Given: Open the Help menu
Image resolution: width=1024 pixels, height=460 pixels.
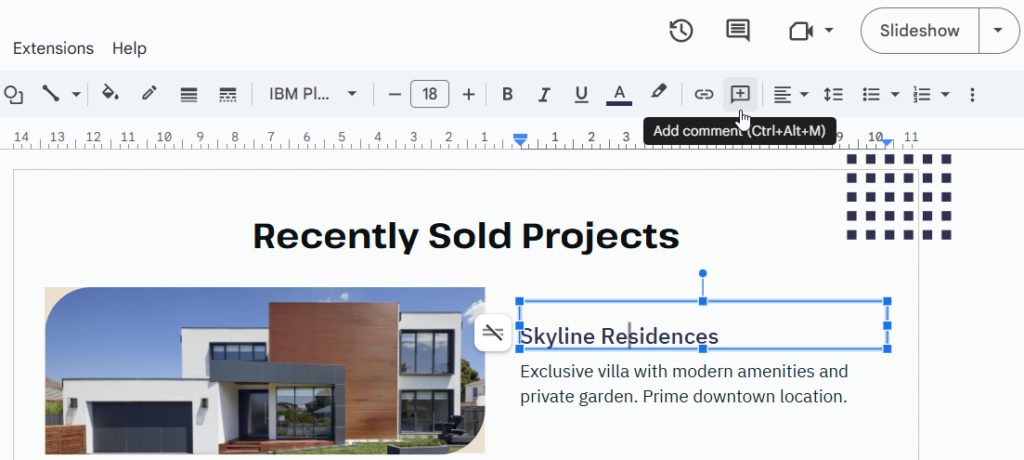Looking at the screenshot, I should click(129, 48).
